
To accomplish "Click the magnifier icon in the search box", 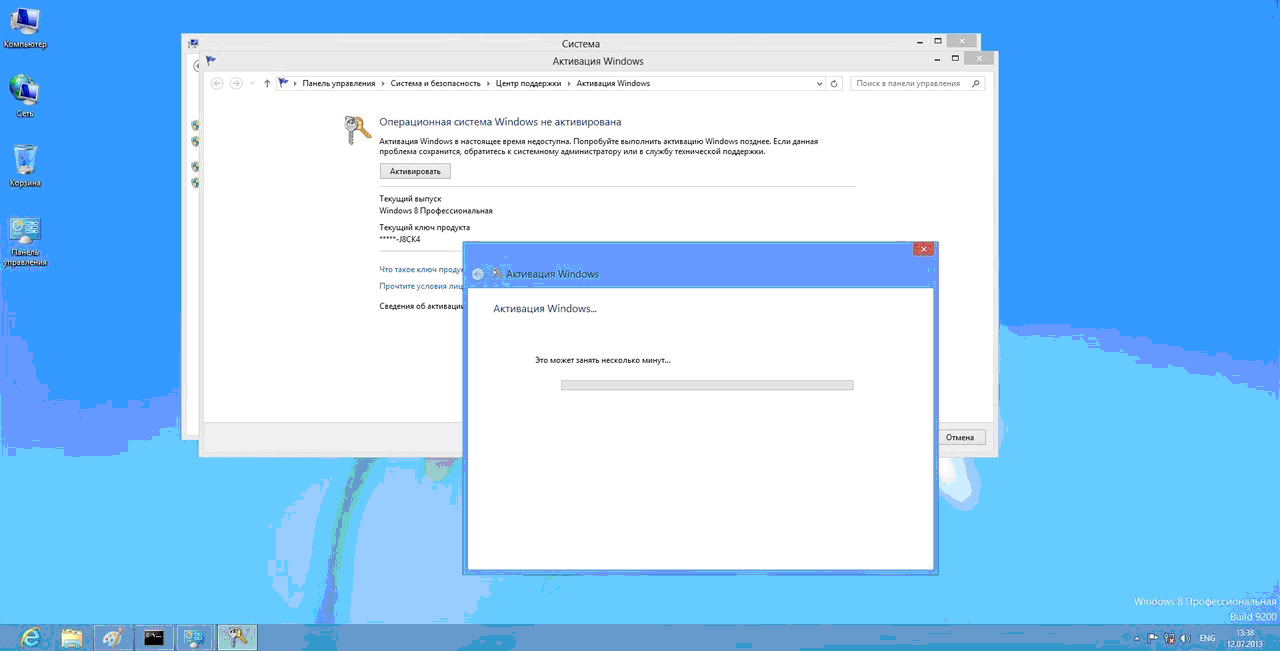I will coord(977,83).
